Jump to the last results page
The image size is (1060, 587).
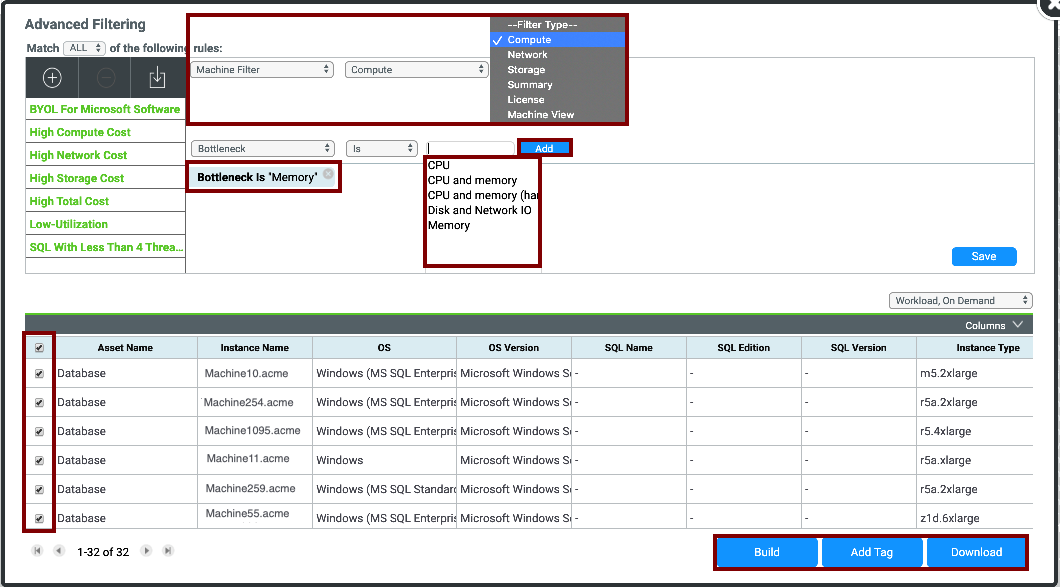click(x=168, y=551)
